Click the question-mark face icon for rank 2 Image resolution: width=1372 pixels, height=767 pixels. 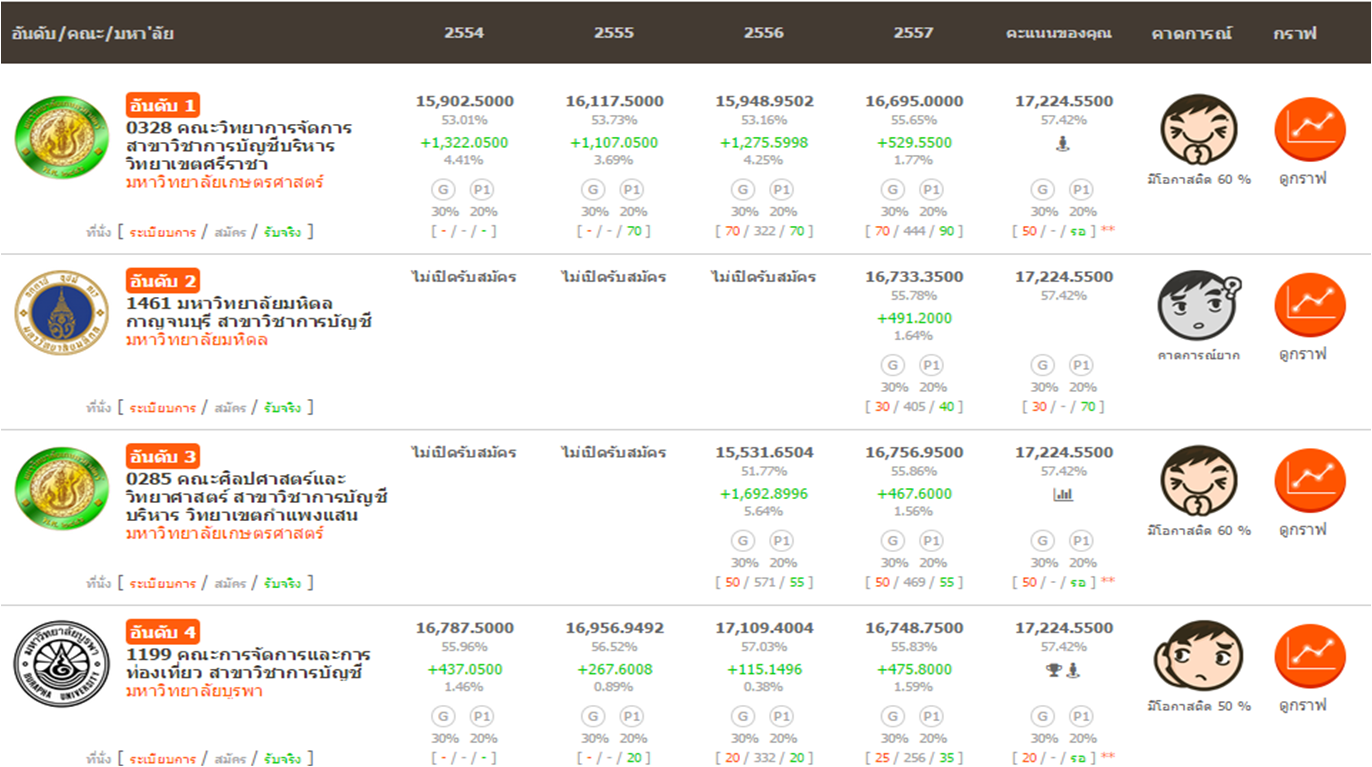point(1199,306)
